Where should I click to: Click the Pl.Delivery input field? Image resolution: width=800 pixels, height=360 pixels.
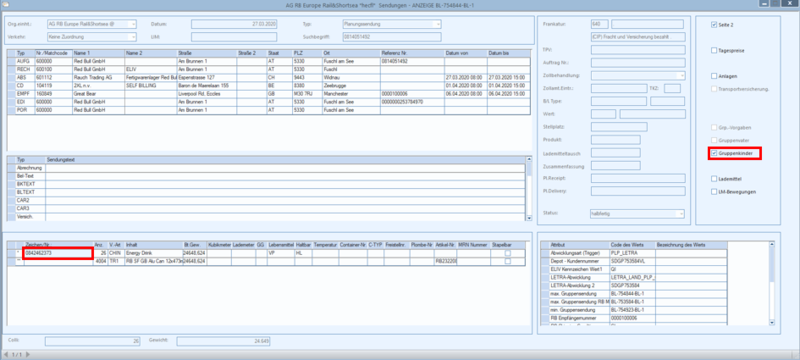[638, 191]
